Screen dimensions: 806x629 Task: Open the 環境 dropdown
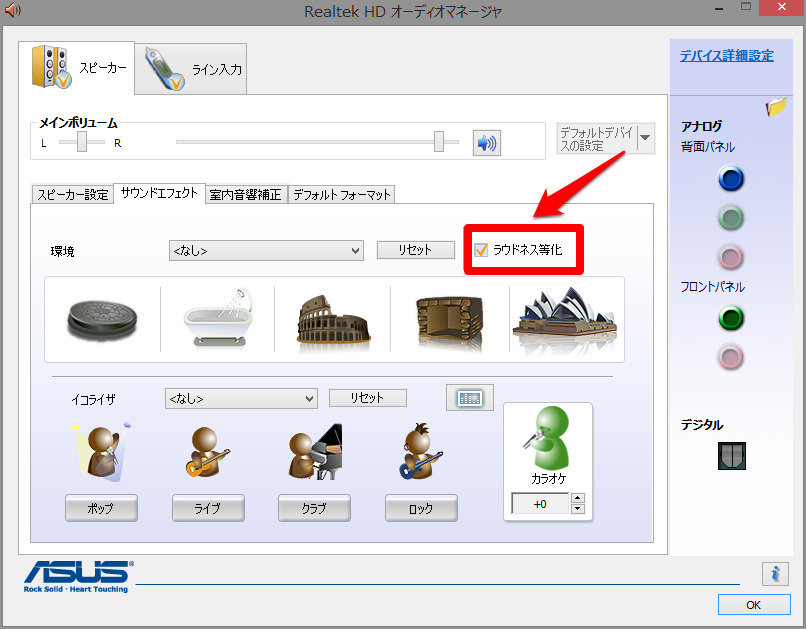point(266,251)
